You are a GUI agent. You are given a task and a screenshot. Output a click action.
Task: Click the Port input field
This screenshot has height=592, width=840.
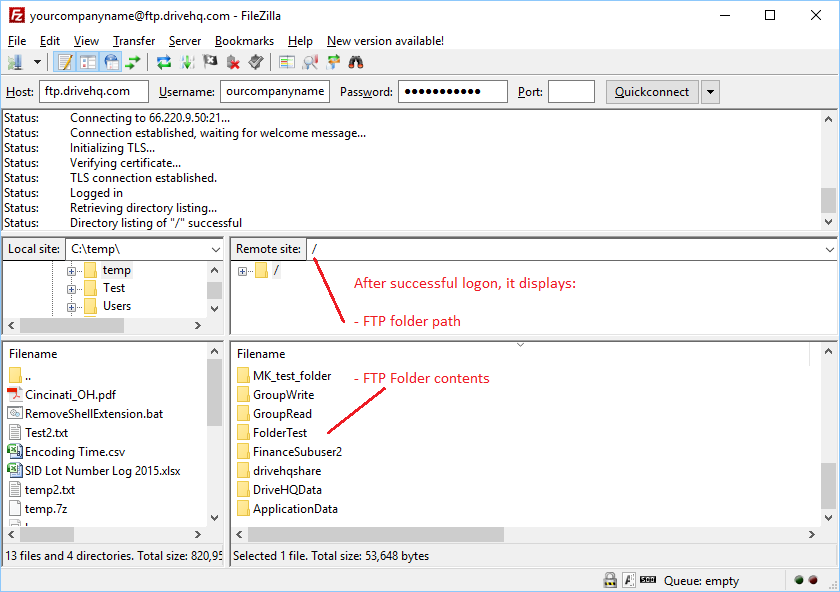click(x=571, y=92)
